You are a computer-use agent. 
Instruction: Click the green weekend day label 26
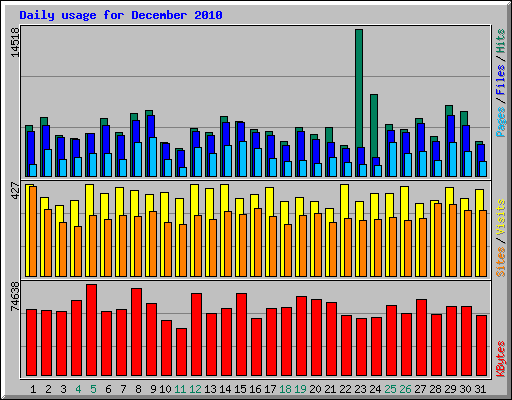click(405, 389)
